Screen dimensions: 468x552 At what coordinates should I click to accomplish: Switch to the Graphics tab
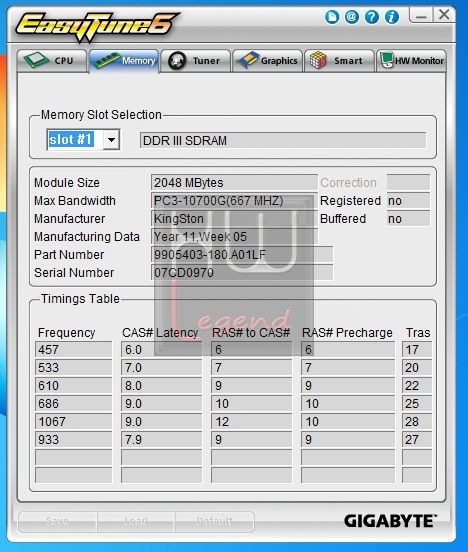coord(268,61)
